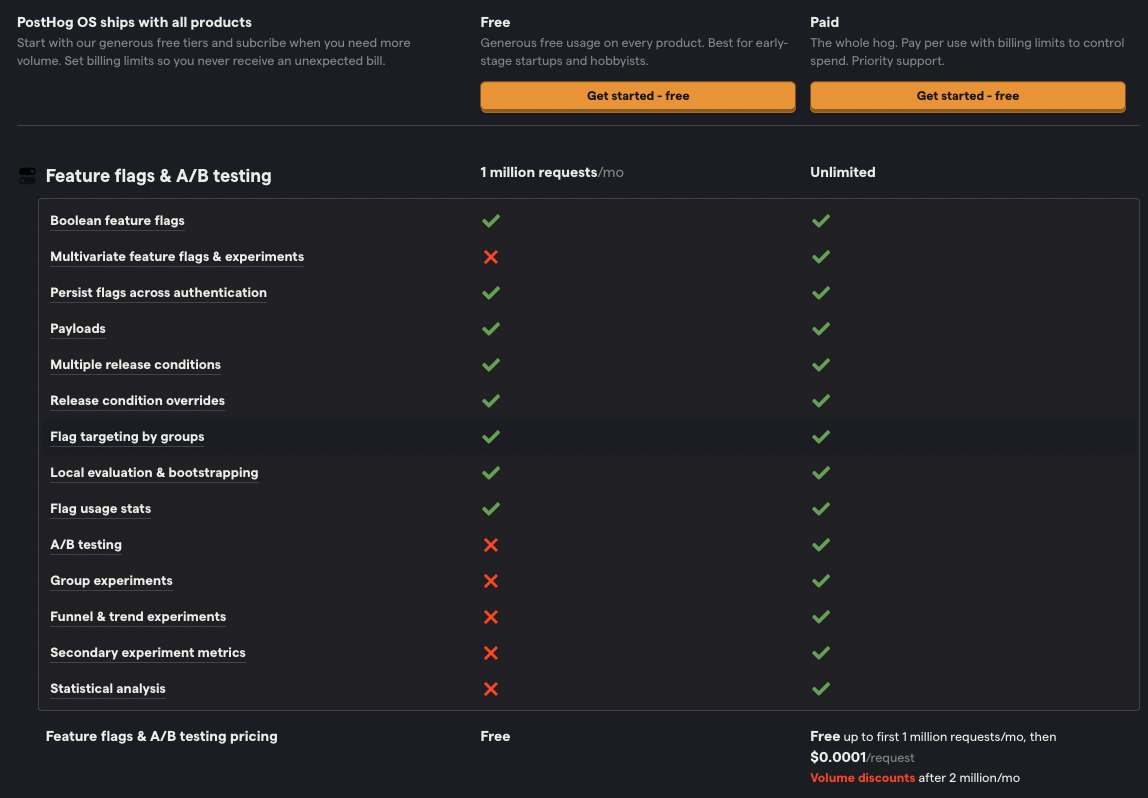Screen dimensions: 1148x798
Task: Open the Local evaluation & bootstrapping link
Action: coord(154,473)
